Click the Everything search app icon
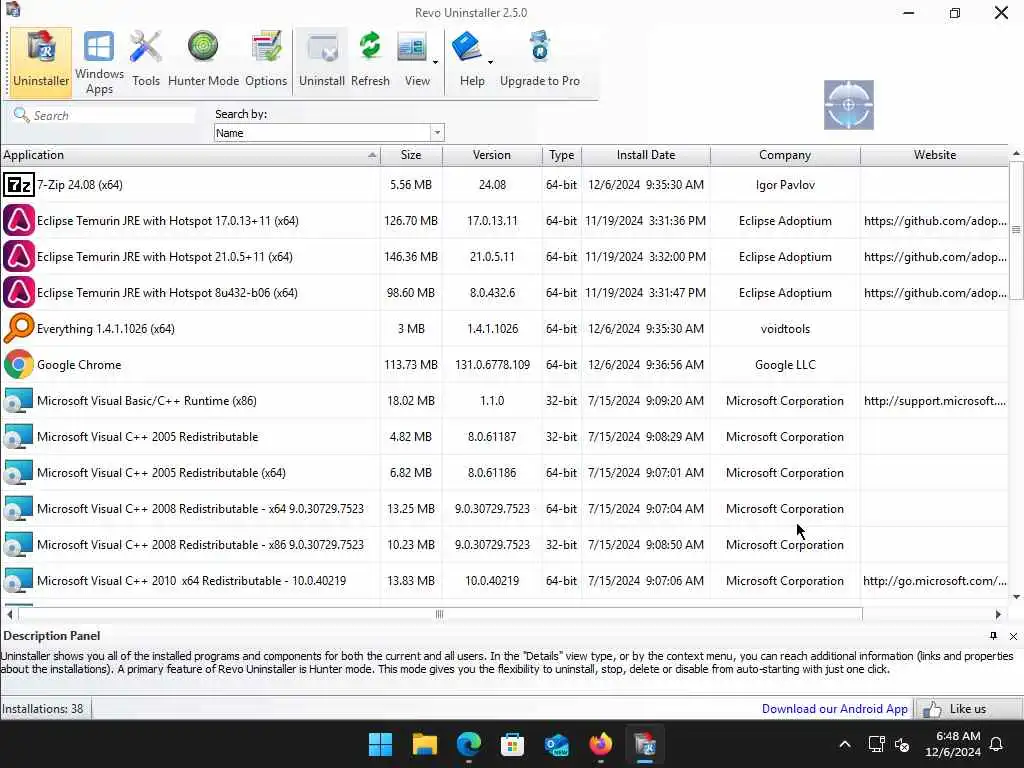The width and height of the screenshot is (1024, 768). coord(18,328)
